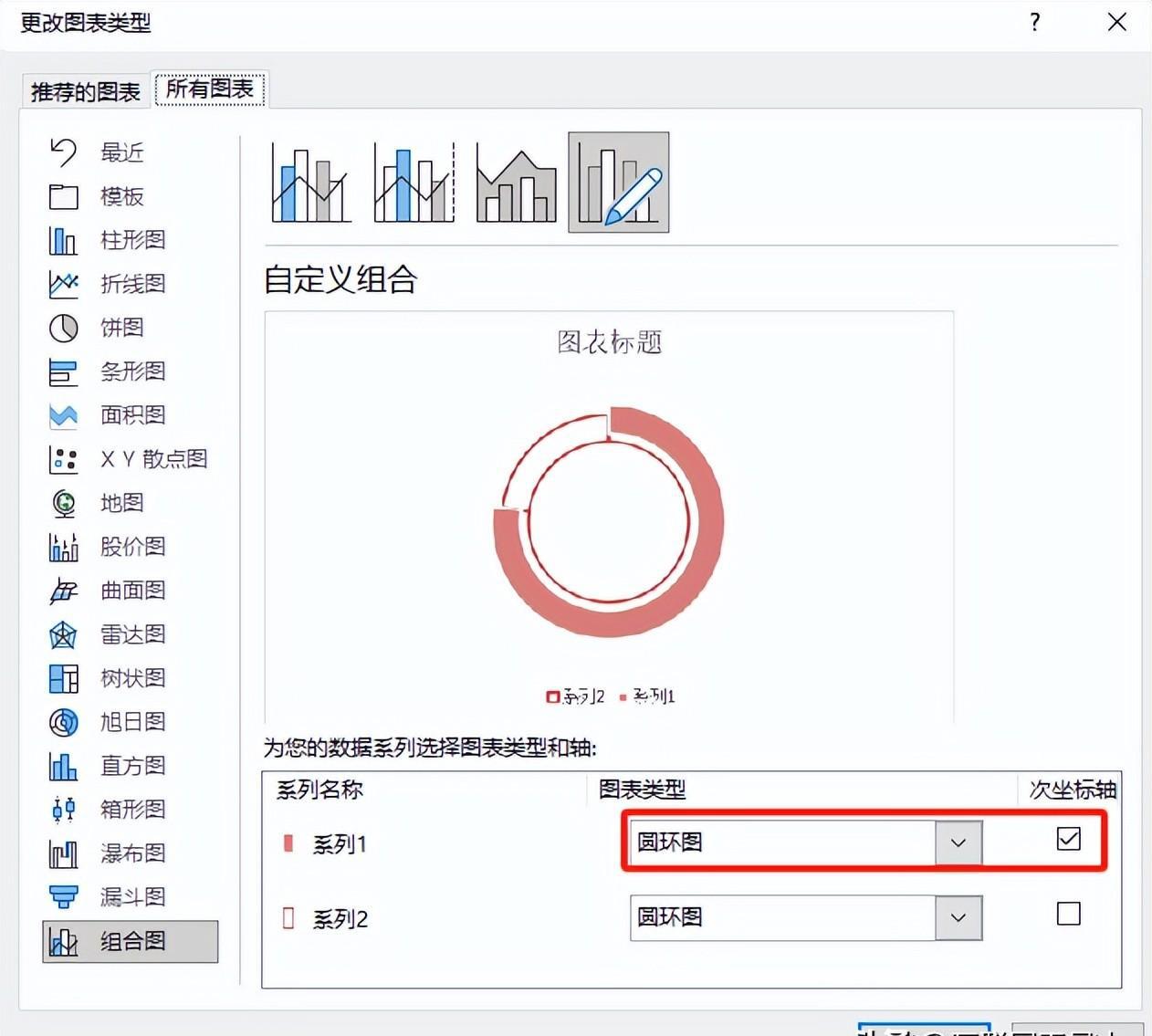
Task: Choose the XY Scatter (散点图) icon
Action: [x=63, y=459]
